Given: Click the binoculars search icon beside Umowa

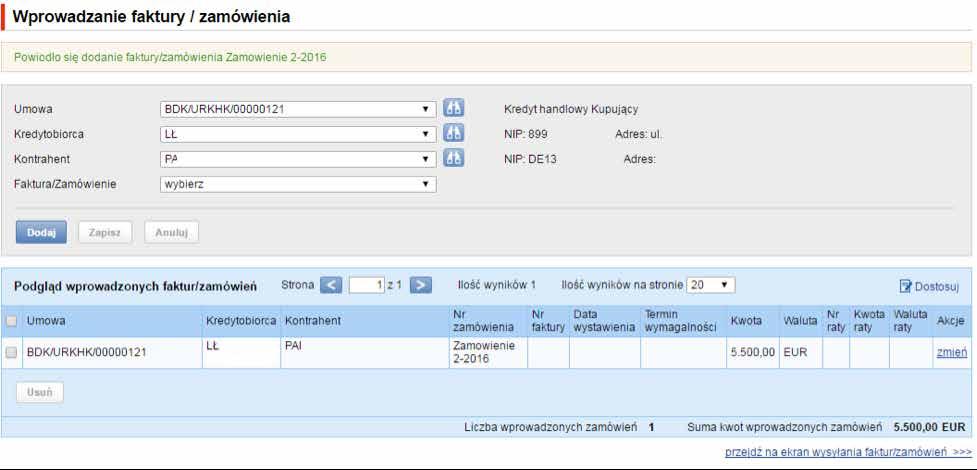Looking at the screenshot, I should point(454,108).
